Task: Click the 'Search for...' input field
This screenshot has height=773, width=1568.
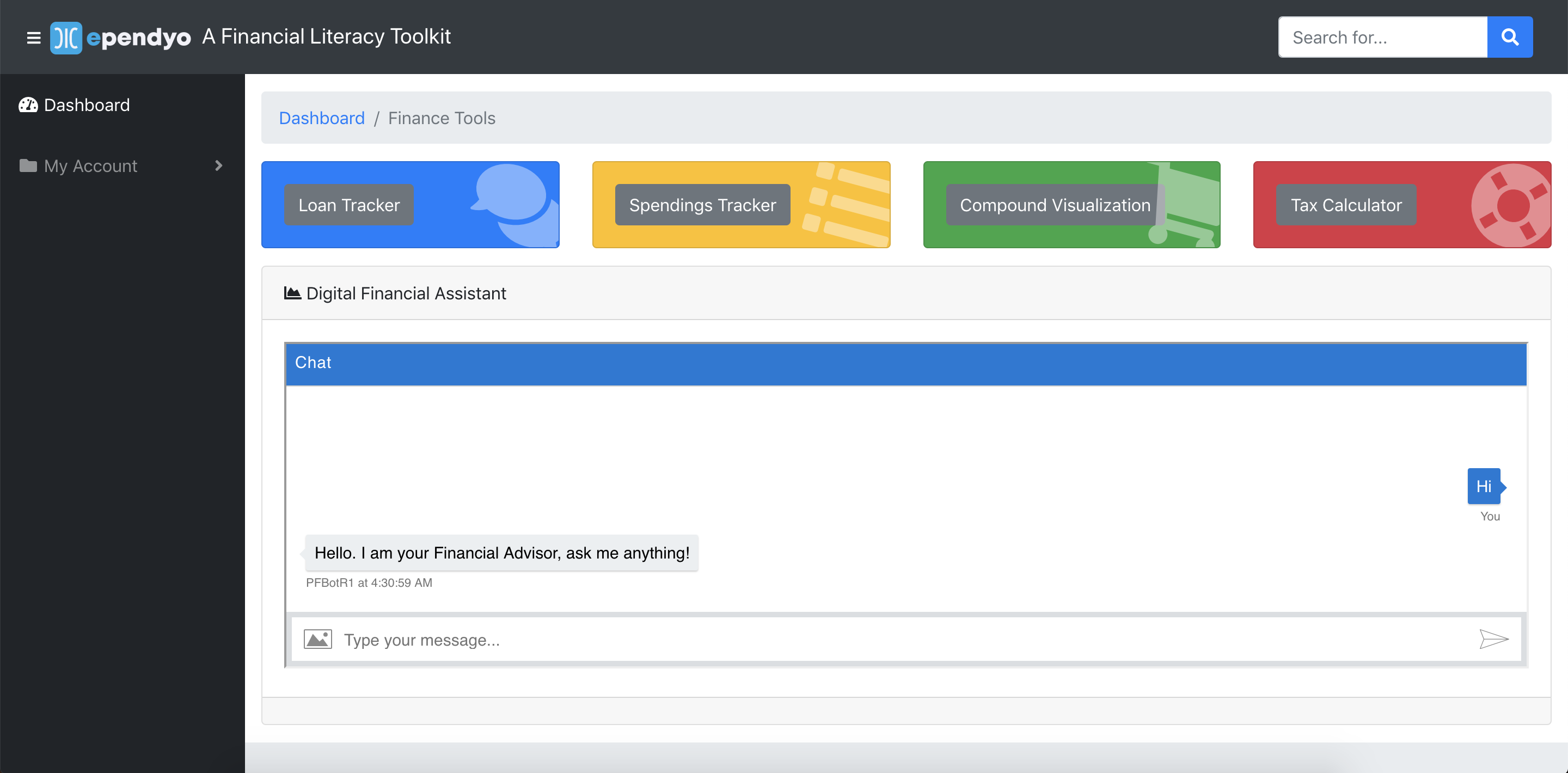Action: [1382, 38]
